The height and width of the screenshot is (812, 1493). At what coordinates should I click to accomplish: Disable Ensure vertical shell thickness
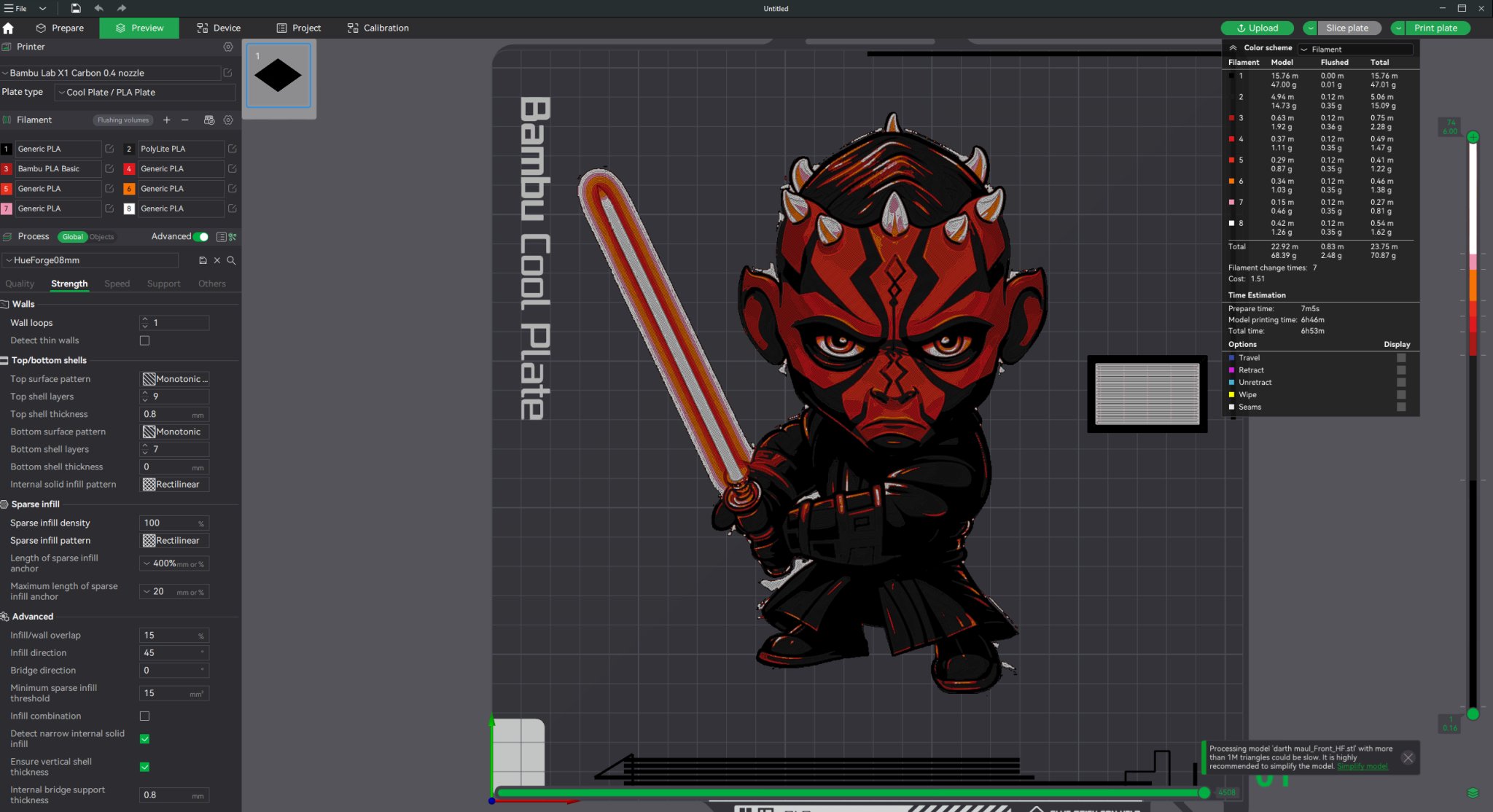tap(145, 767)
